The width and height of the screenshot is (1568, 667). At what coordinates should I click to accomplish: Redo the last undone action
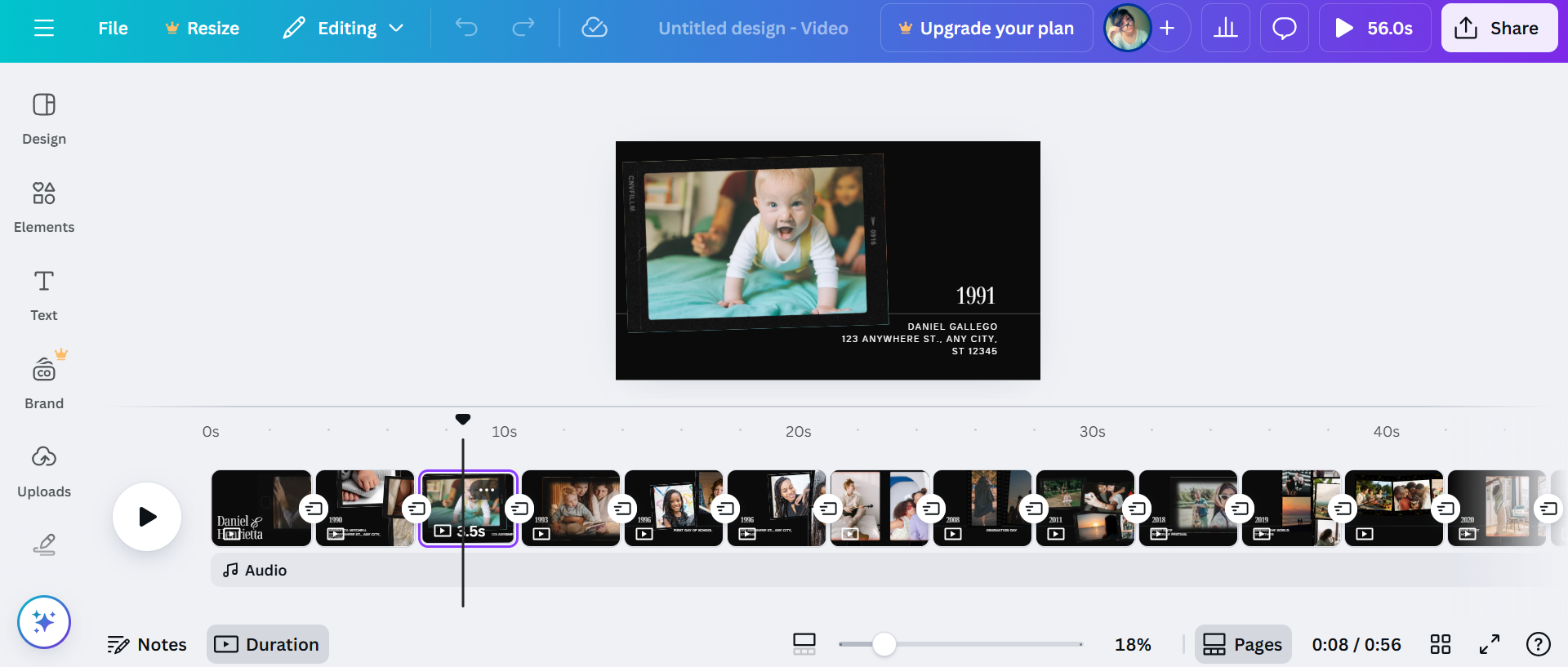coord(523,29)
